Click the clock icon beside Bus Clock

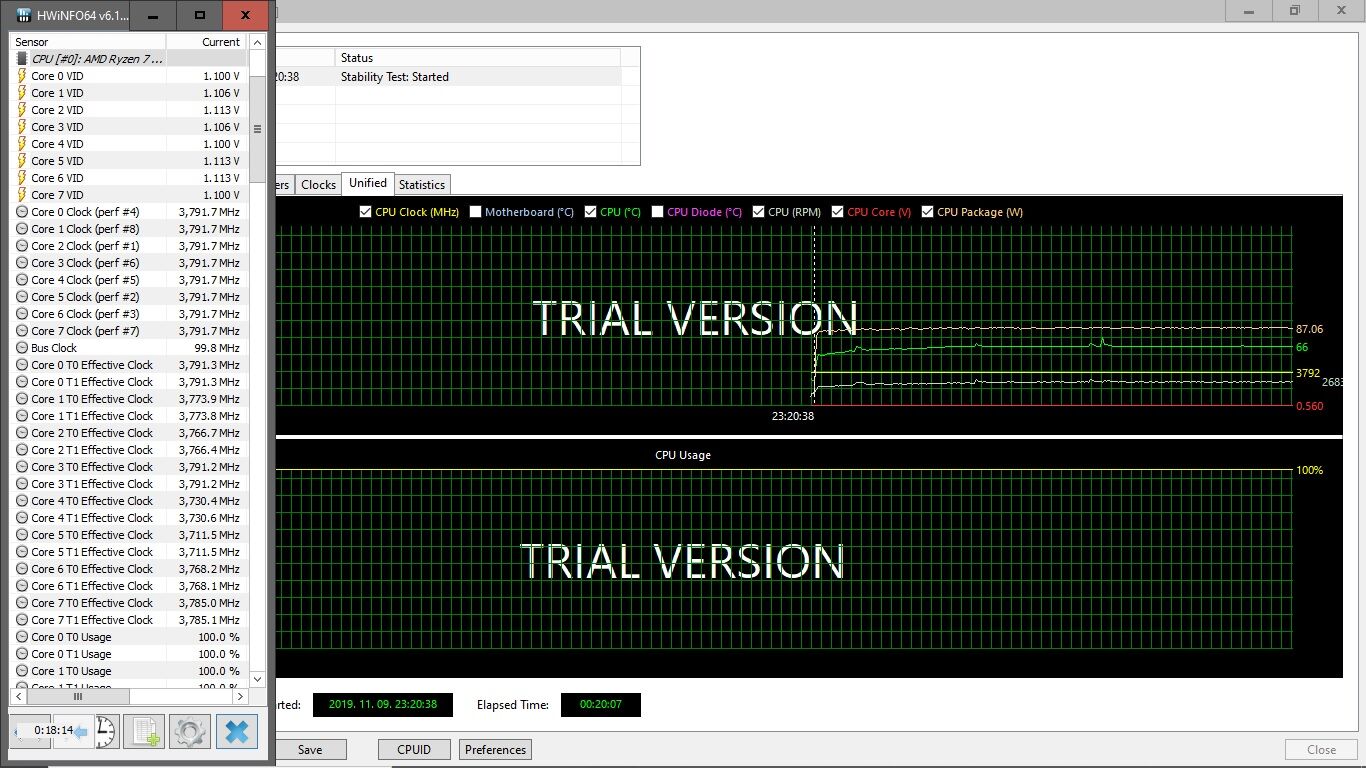point(22,348)
